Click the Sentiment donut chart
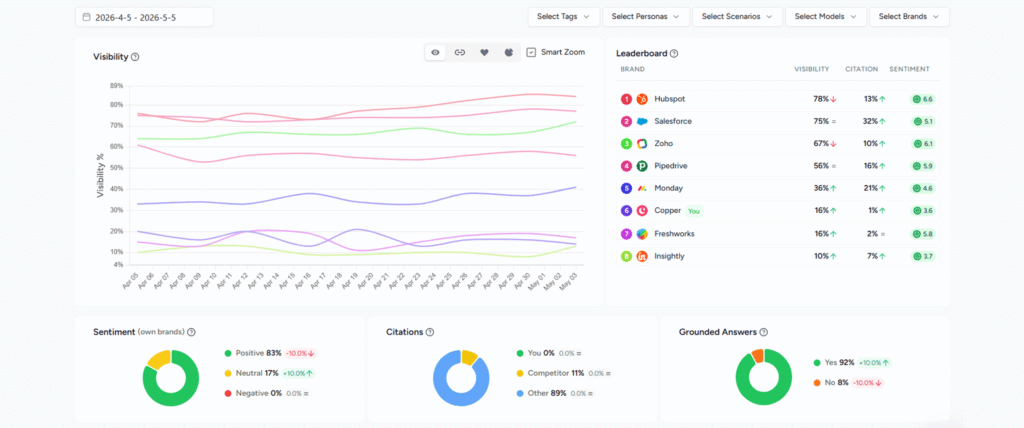This screenshot has height=428, width=1024. [170, 378]
